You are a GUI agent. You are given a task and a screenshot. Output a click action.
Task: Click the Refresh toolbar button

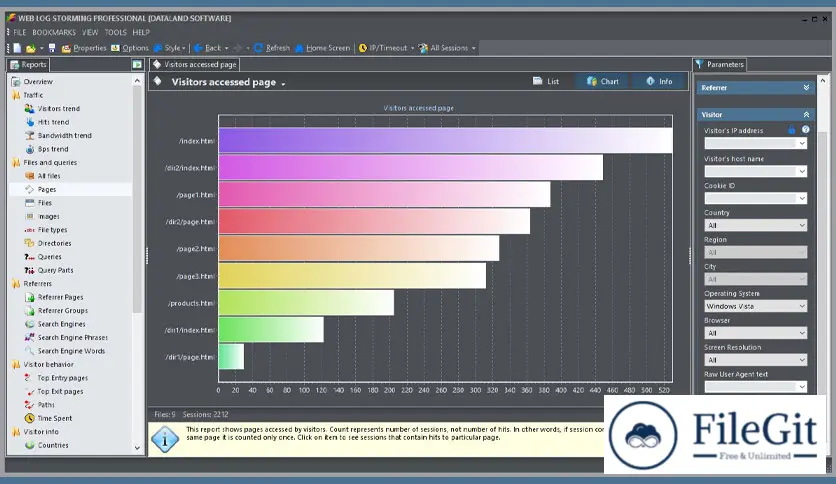tap(272, 48)
